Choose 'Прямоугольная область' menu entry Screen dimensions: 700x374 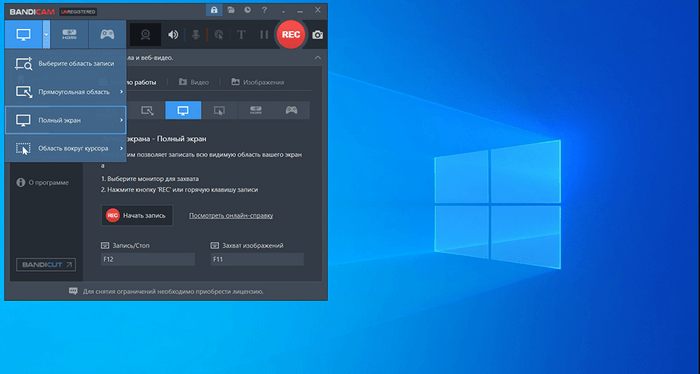65,92
